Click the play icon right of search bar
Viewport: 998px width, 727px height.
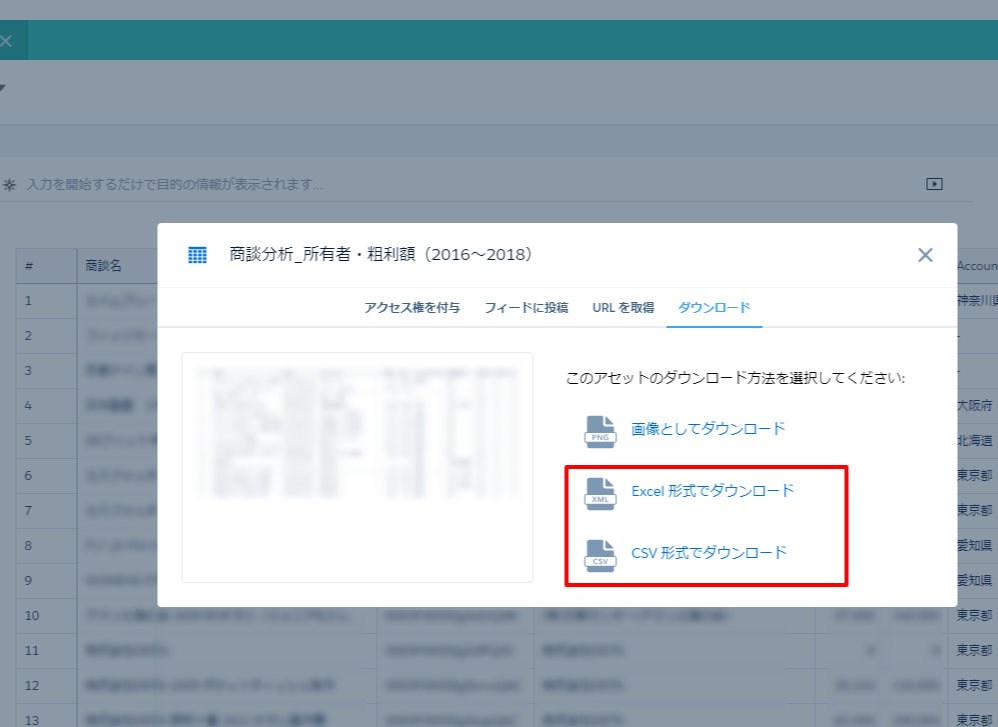coord(934,184)
